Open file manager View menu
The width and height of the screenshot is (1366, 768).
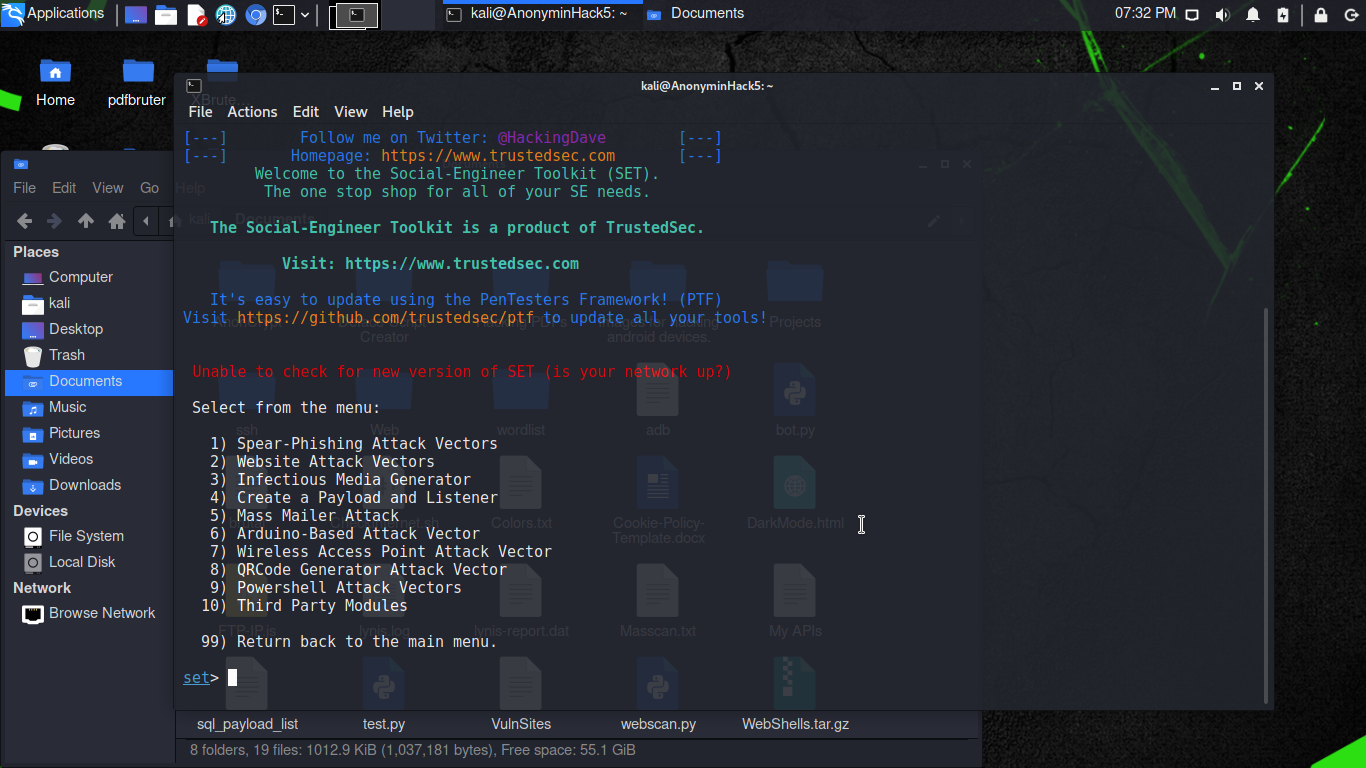[108, 188]
